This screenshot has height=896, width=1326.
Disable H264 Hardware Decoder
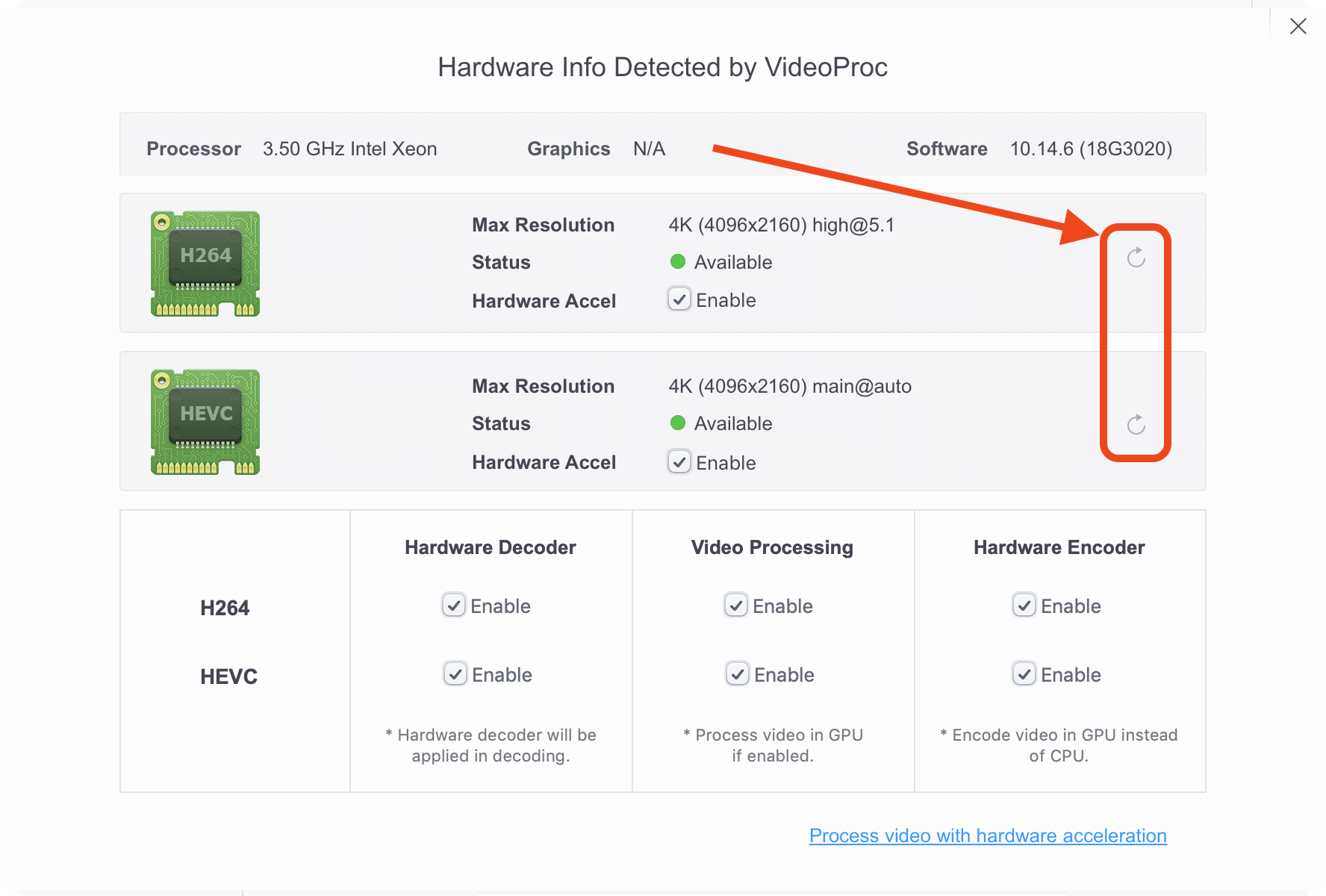pyautogui.click(x=454, y=605)
